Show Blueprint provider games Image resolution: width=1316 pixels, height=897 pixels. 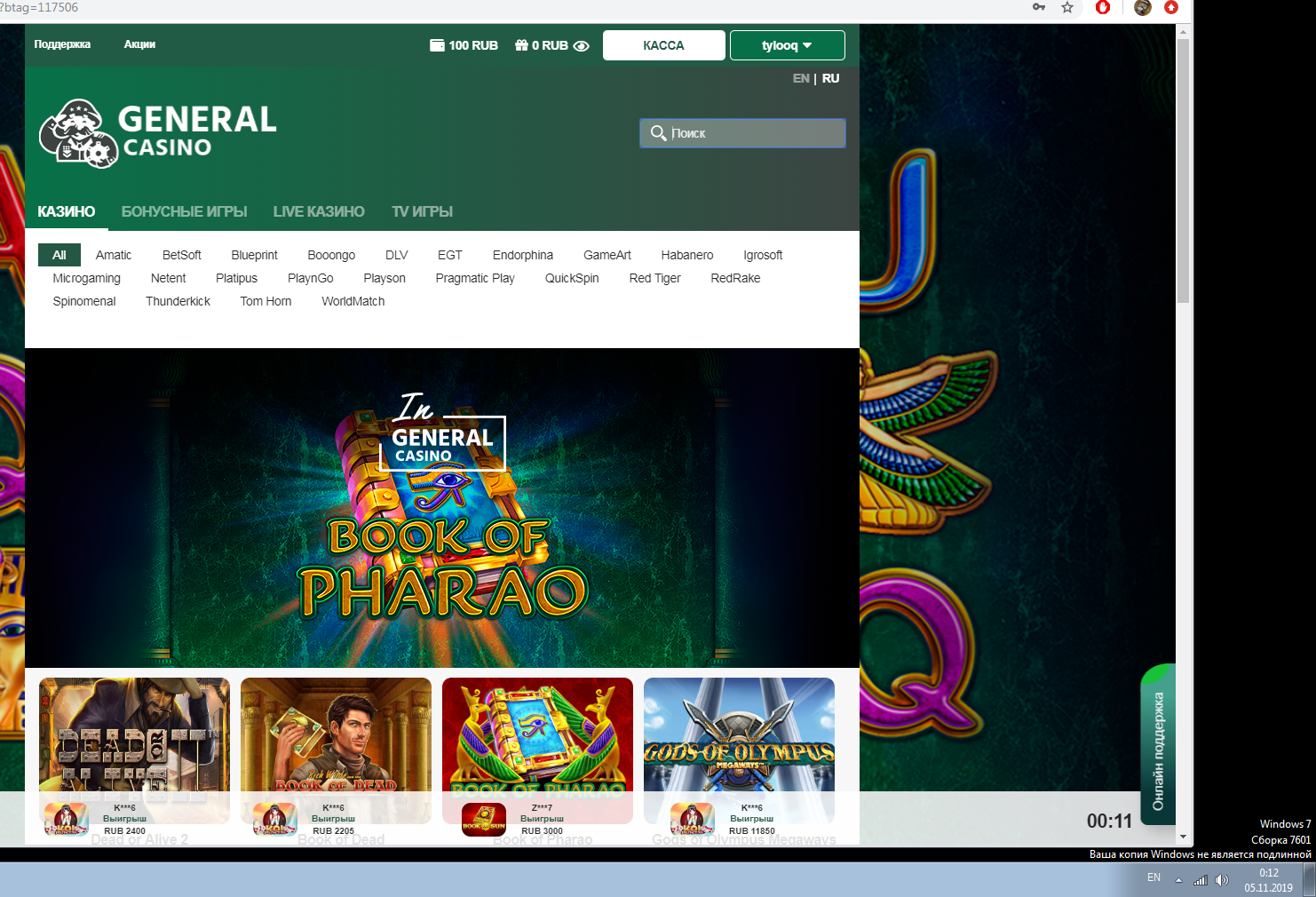click(255, 255)
